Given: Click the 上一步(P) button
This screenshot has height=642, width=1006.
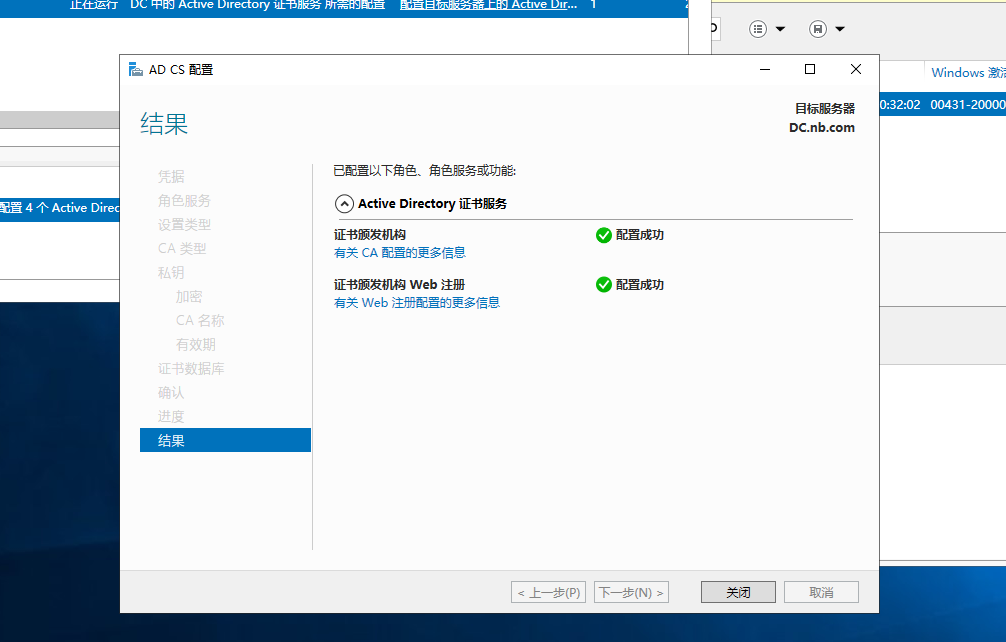Looking at the screenshot, I should (549, 592).
